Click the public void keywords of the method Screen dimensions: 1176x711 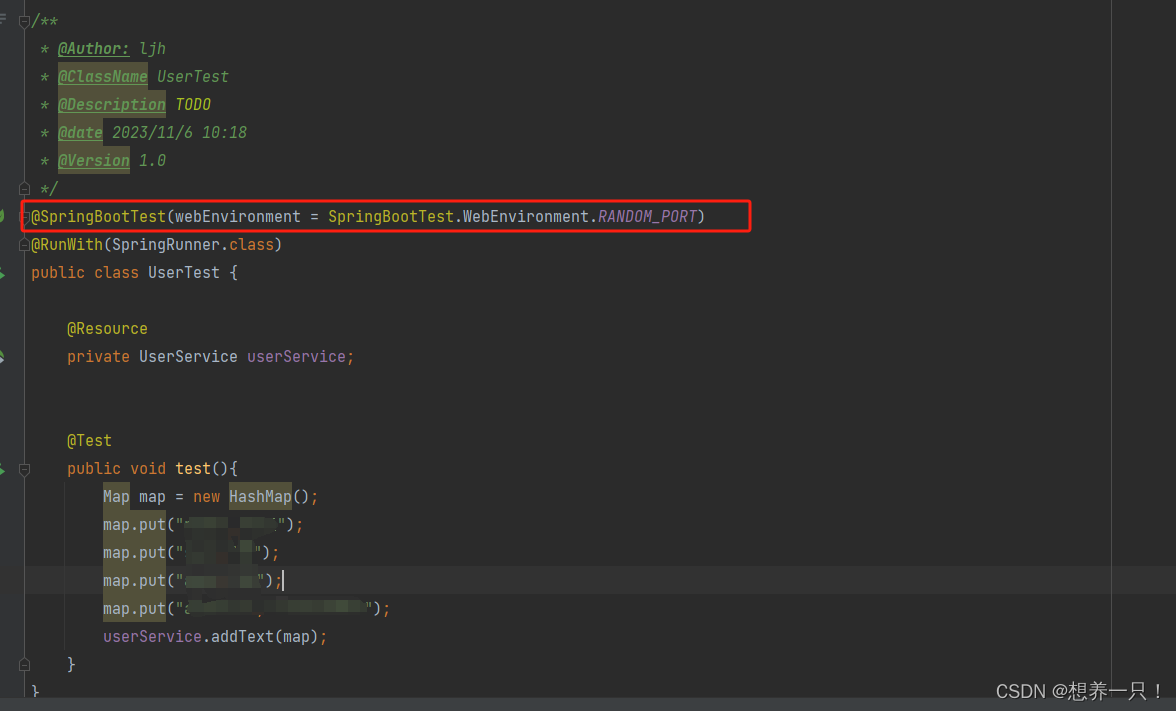[116, 469]
